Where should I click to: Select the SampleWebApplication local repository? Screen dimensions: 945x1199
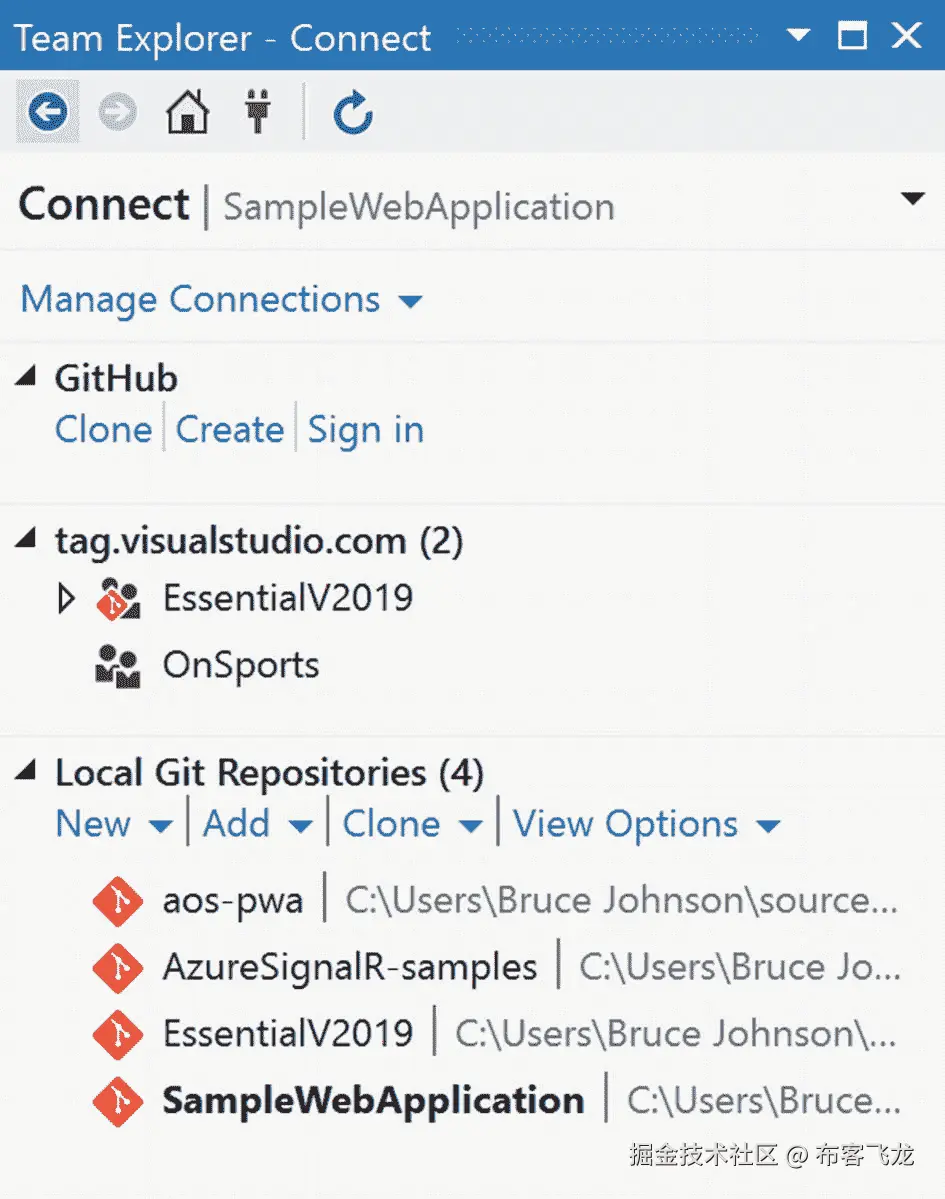373,1101
